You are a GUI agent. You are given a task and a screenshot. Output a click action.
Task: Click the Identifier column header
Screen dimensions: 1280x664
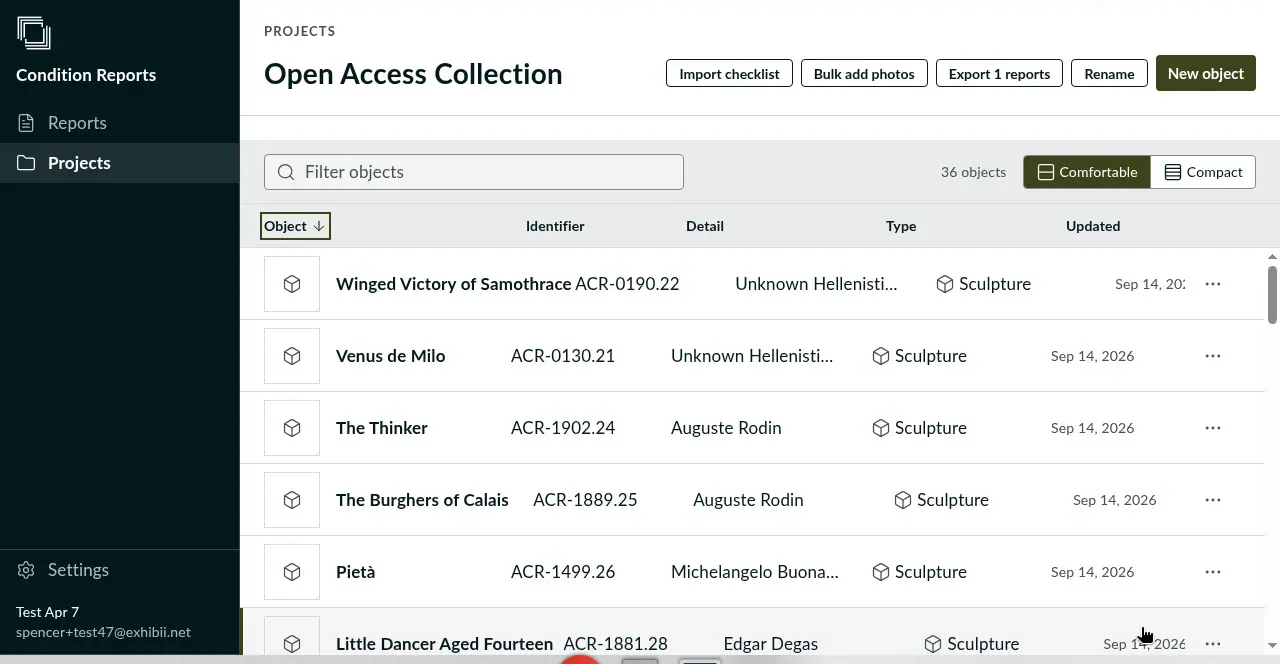pos(555,226)
